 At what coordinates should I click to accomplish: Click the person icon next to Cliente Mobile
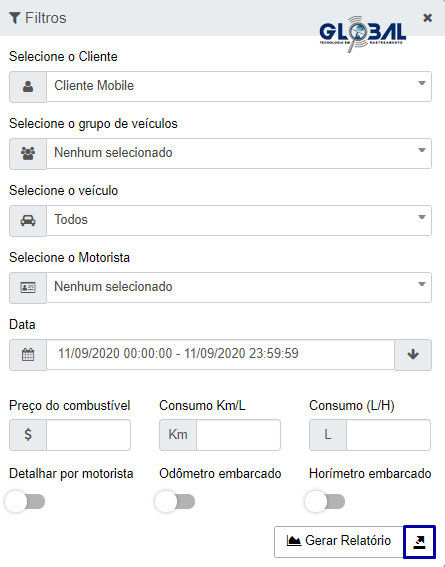(28, 86)
